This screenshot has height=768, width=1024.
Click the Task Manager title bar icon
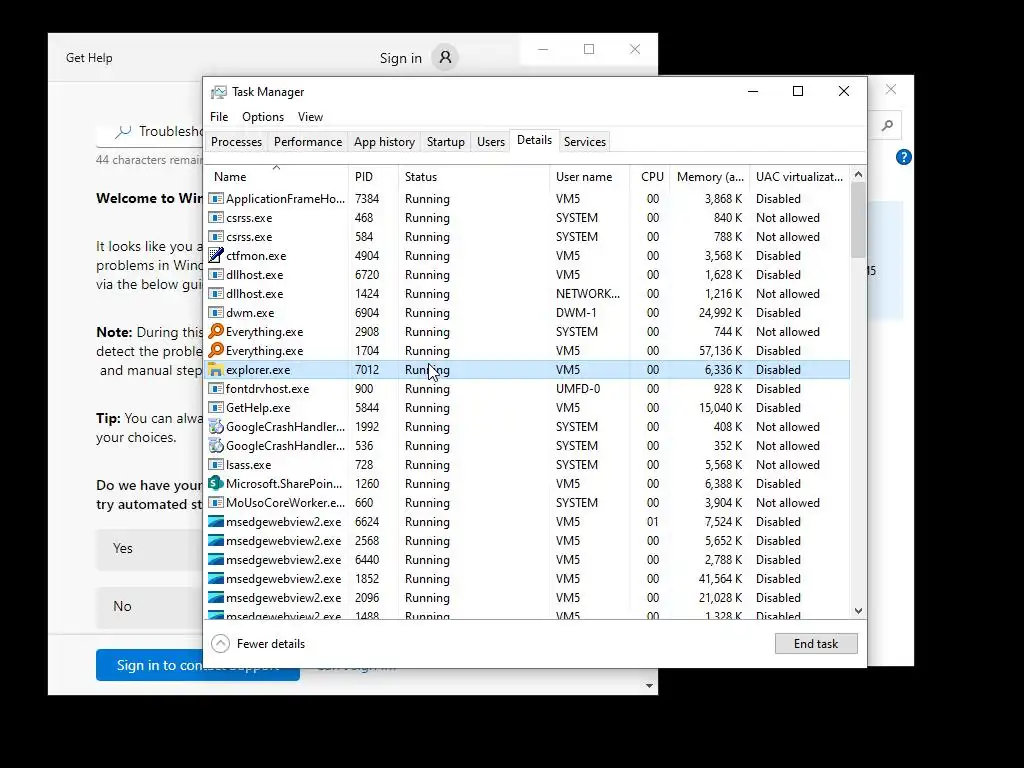[x=219, y=92]
